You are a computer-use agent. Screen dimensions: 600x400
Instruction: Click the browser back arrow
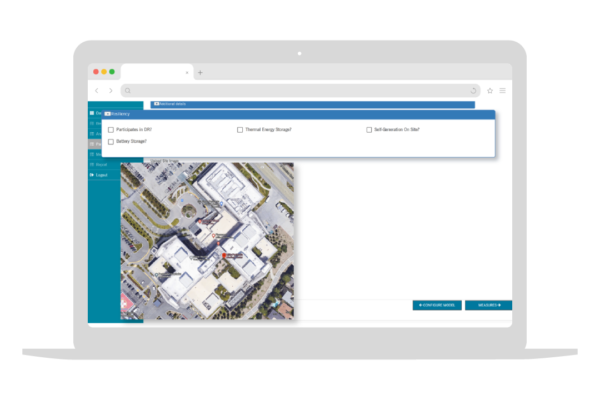point(96,90)
